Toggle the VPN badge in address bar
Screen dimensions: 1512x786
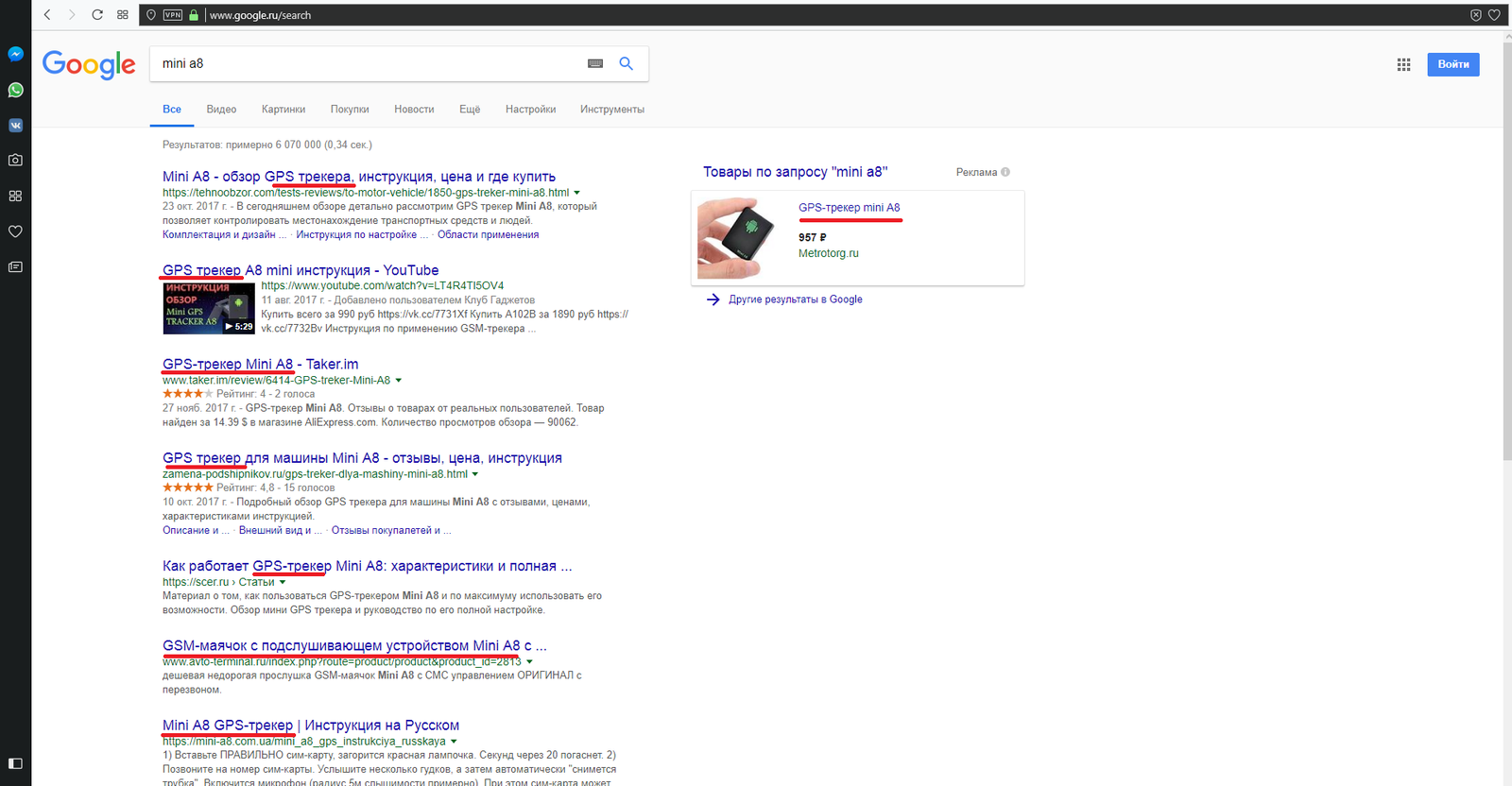click(x=173, y=15)
